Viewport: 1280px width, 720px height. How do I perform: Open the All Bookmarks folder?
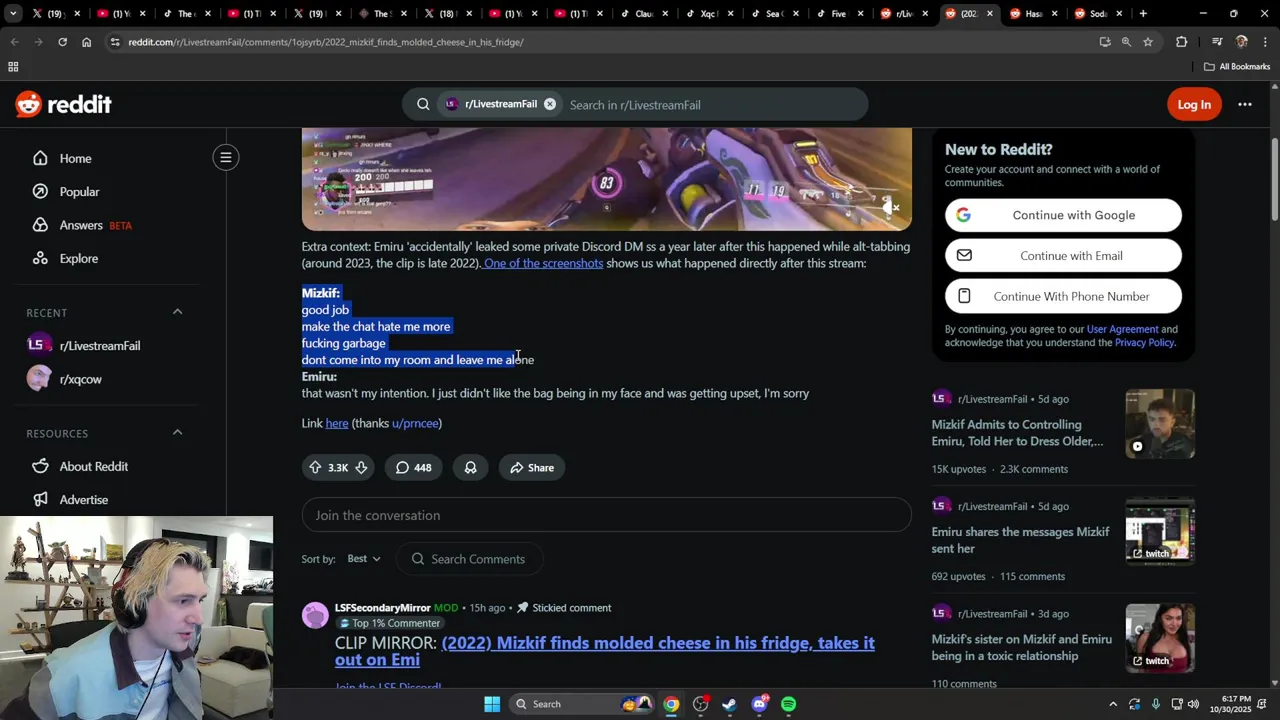(1237, 66)
